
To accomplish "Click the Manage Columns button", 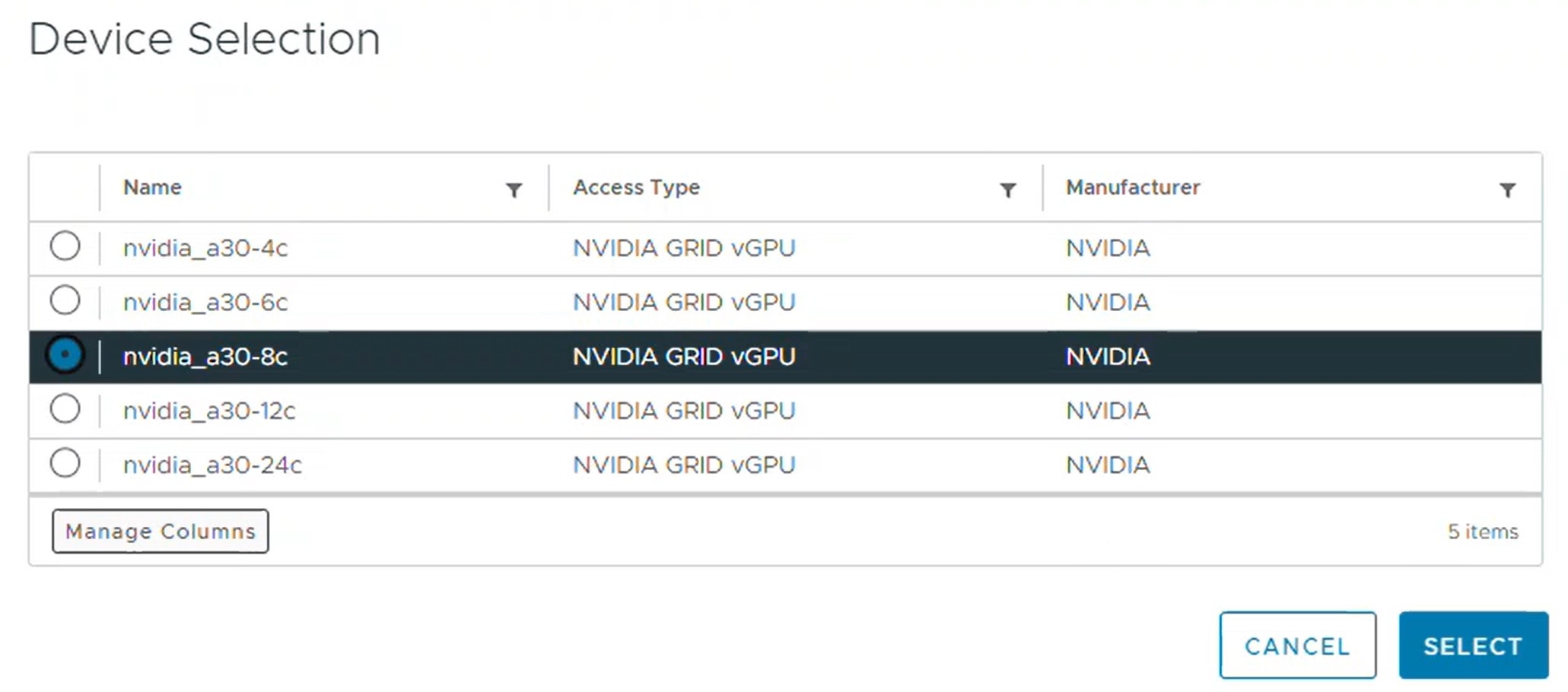I will pyautogui.click(x=161, y=531).
